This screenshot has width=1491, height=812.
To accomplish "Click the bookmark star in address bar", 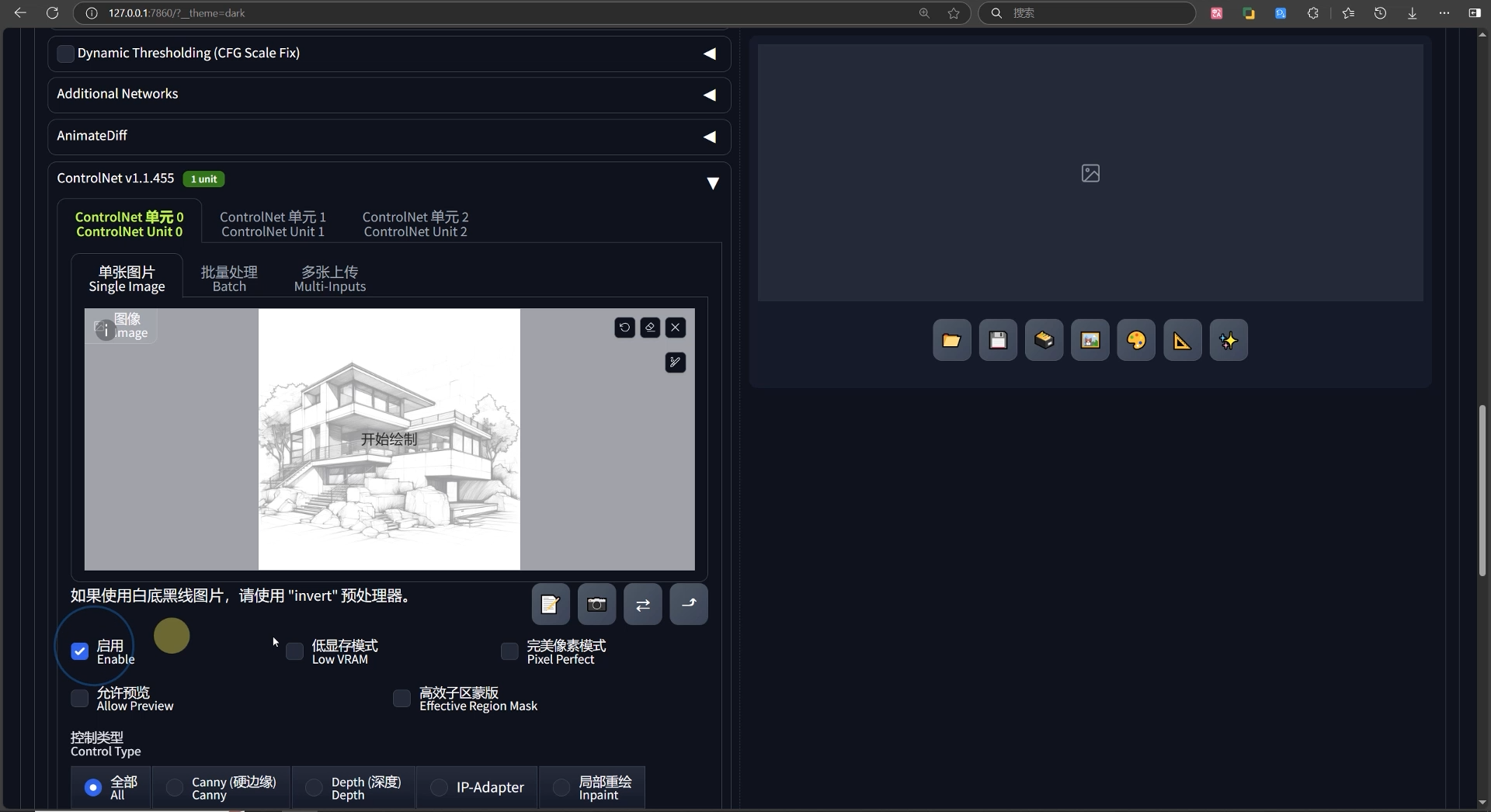I will (x=954, y=13).
